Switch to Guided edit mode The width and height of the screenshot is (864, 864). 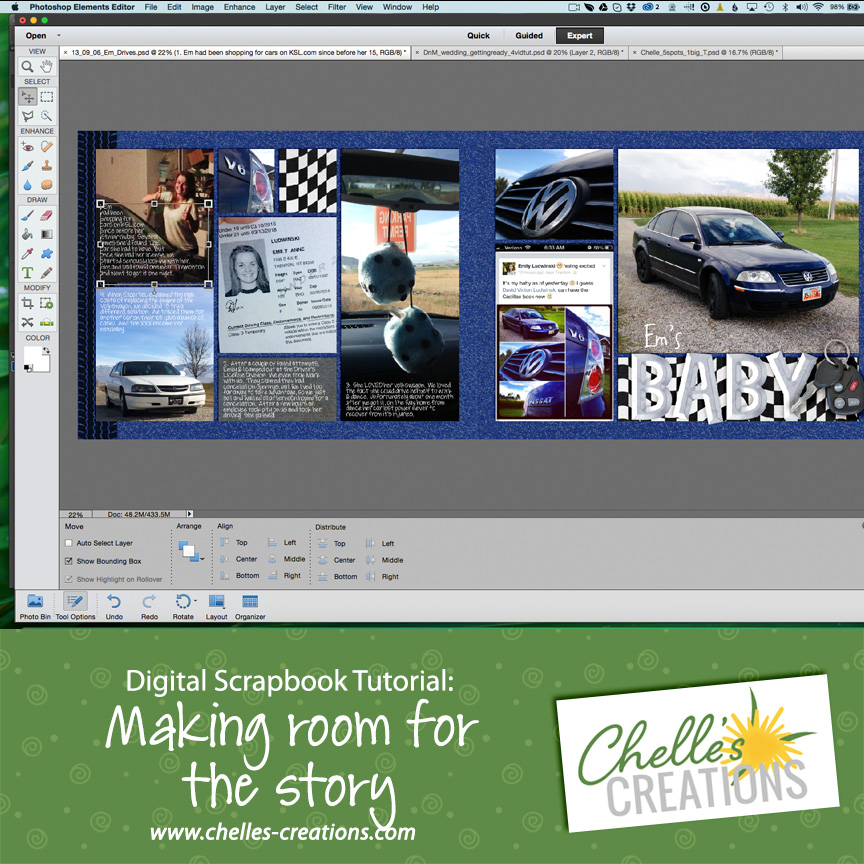coord(529,35)
